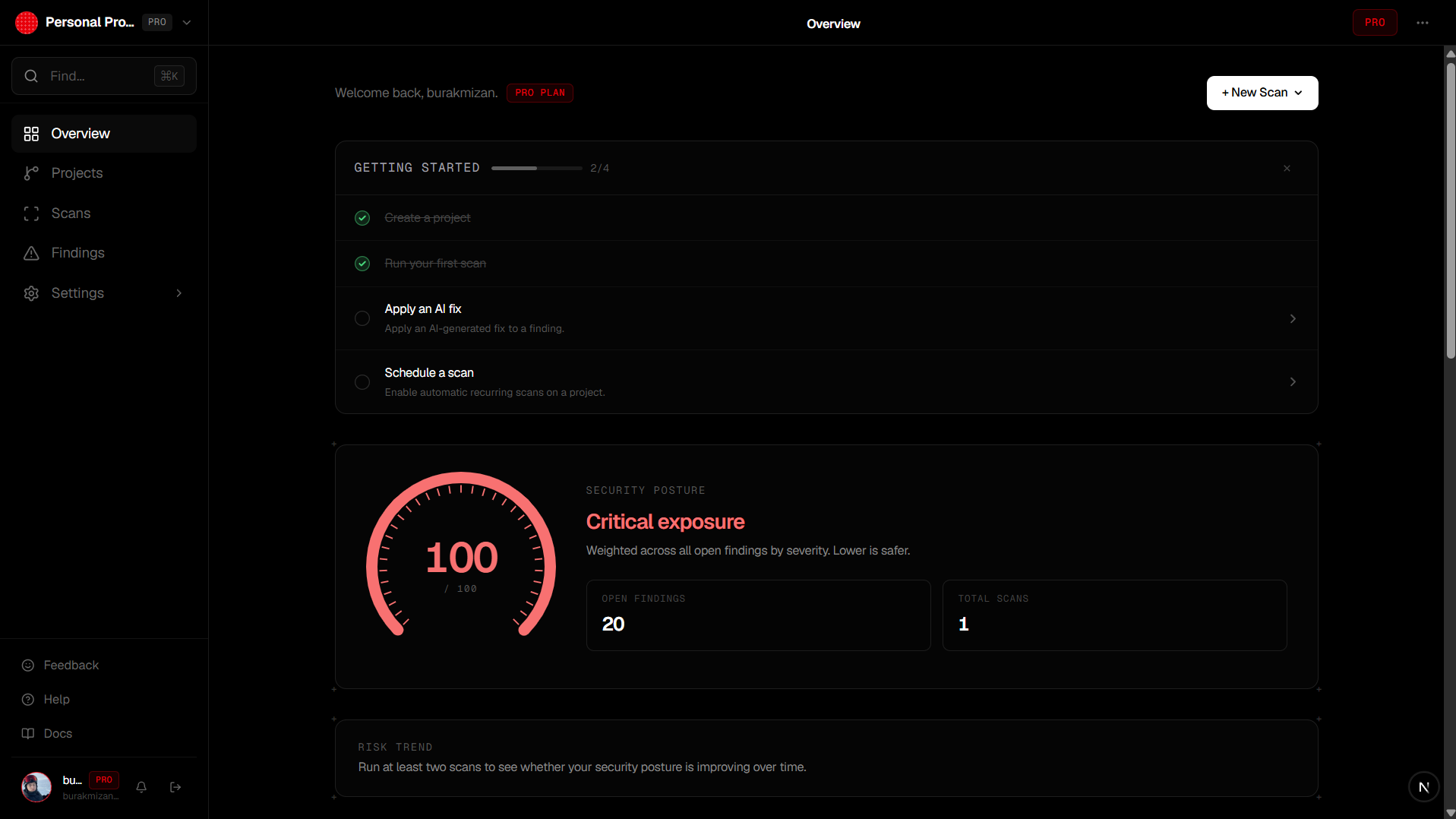
Task: Click the New Scan button
Action: pyautogui.click(x=1262, y=93)
